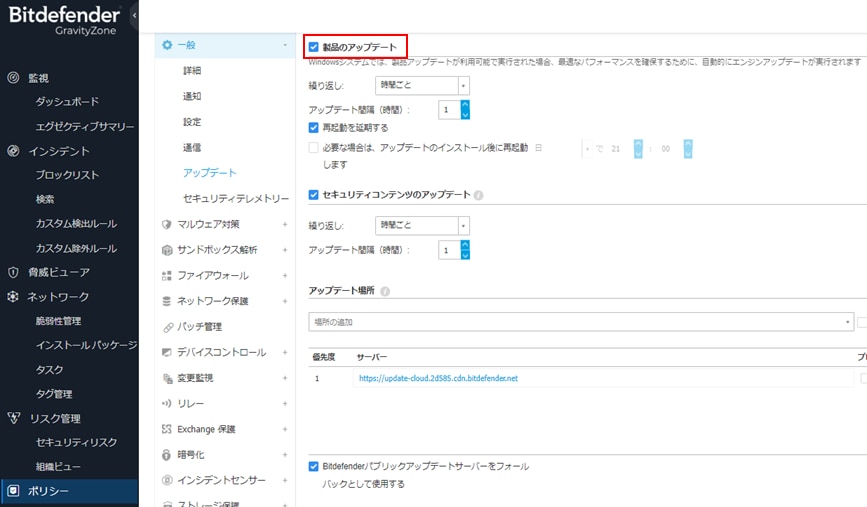Viewport: 867px width, 507px height.
Task: Click security content アップデート間隔 number field
Action: pos(450,250)
